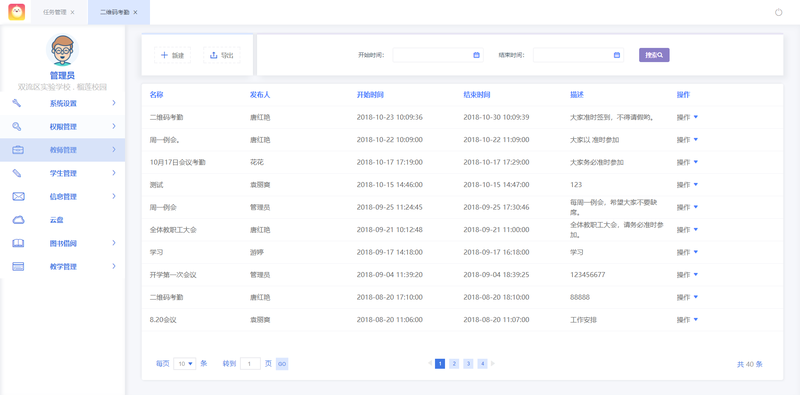The image size is (800, 395).
Task: Go to pagination page 3
Action: (x=468, y=364)
